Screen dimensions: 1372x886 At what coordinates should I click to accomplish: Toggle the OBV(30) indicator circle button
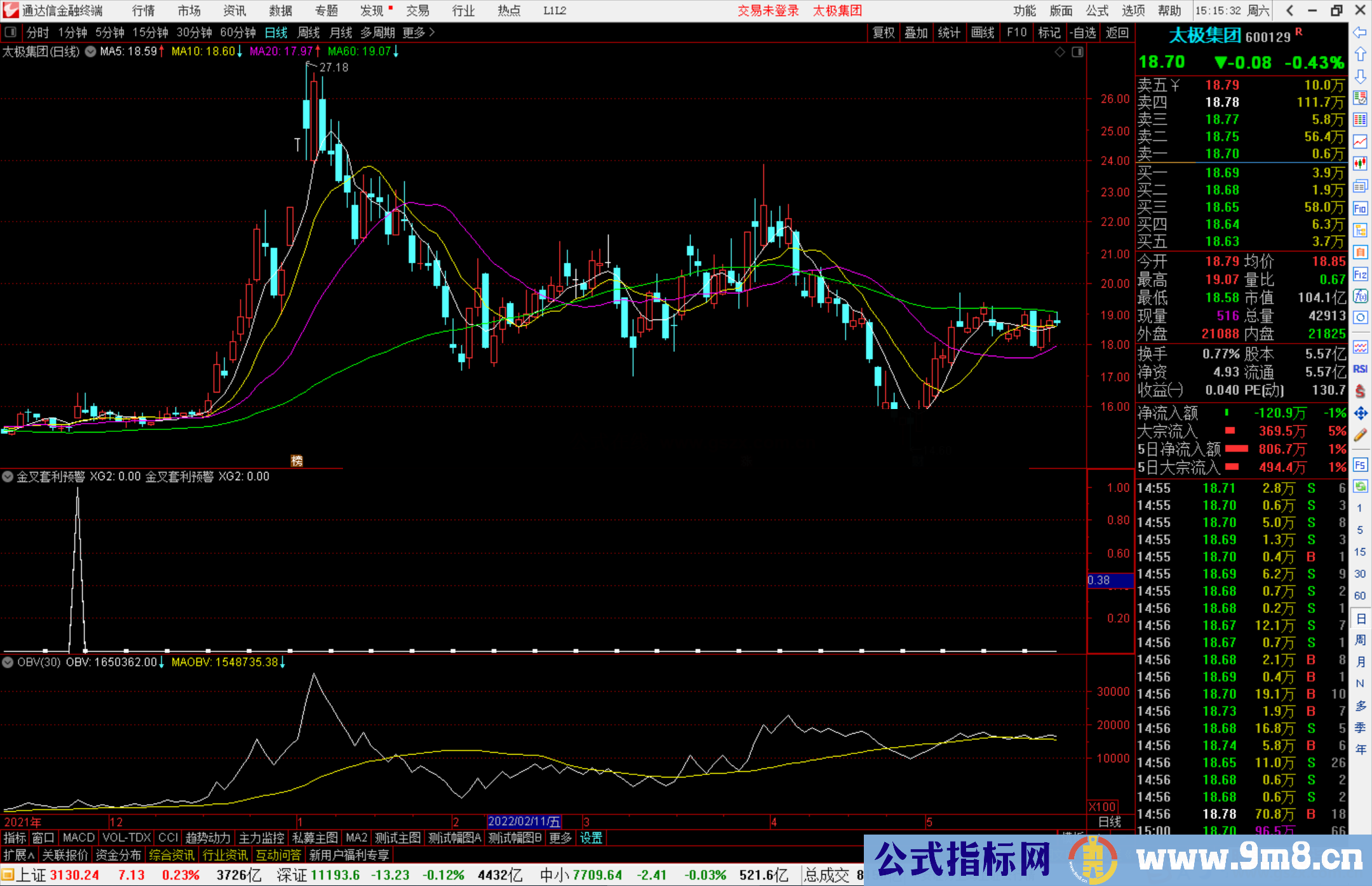(x=8, y=662)
